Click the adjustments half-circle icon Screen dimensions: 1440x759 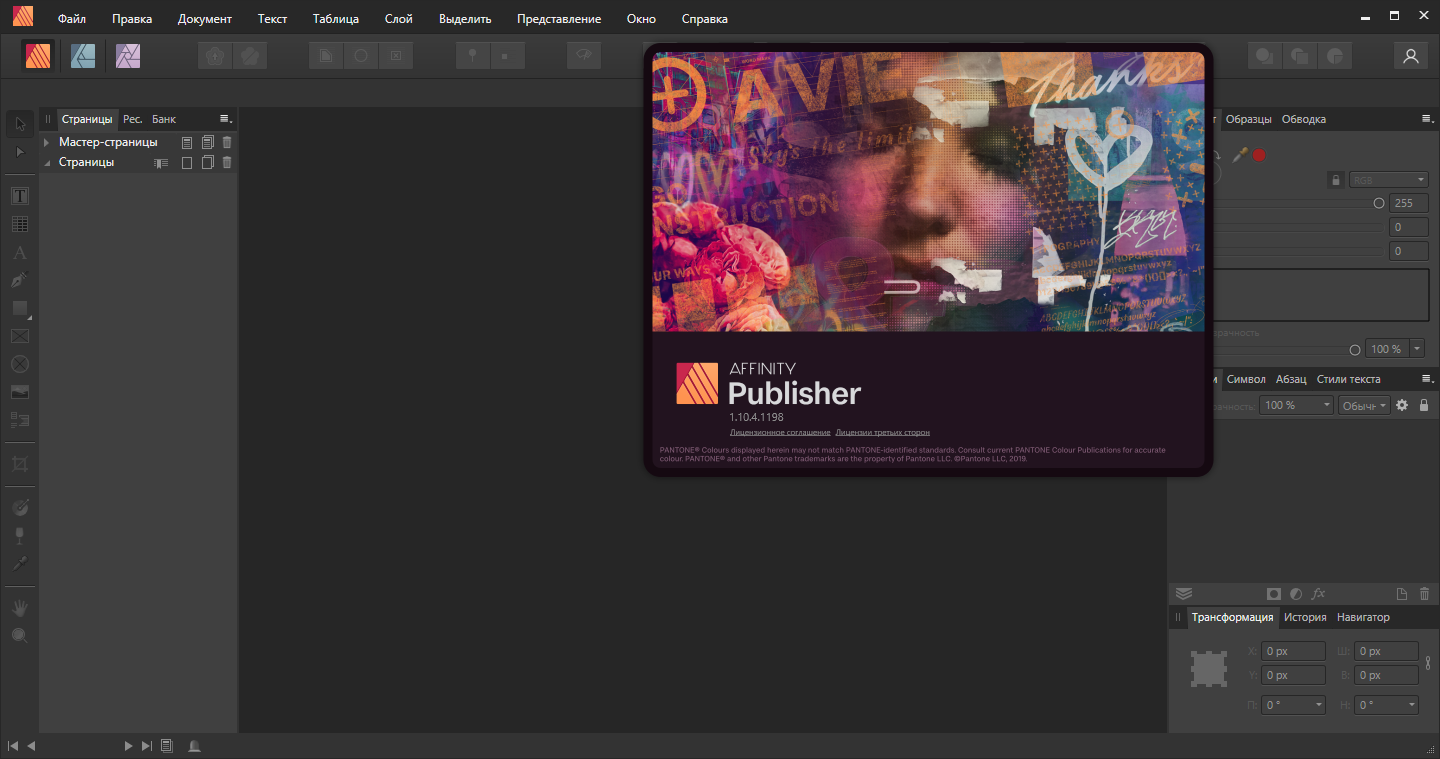tap(1296, 594)
